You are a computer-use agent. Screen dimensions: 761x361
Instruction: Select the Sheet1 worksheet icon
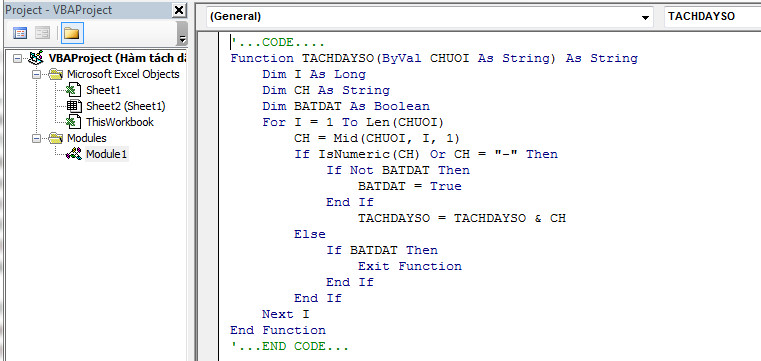tap(74, 90)
